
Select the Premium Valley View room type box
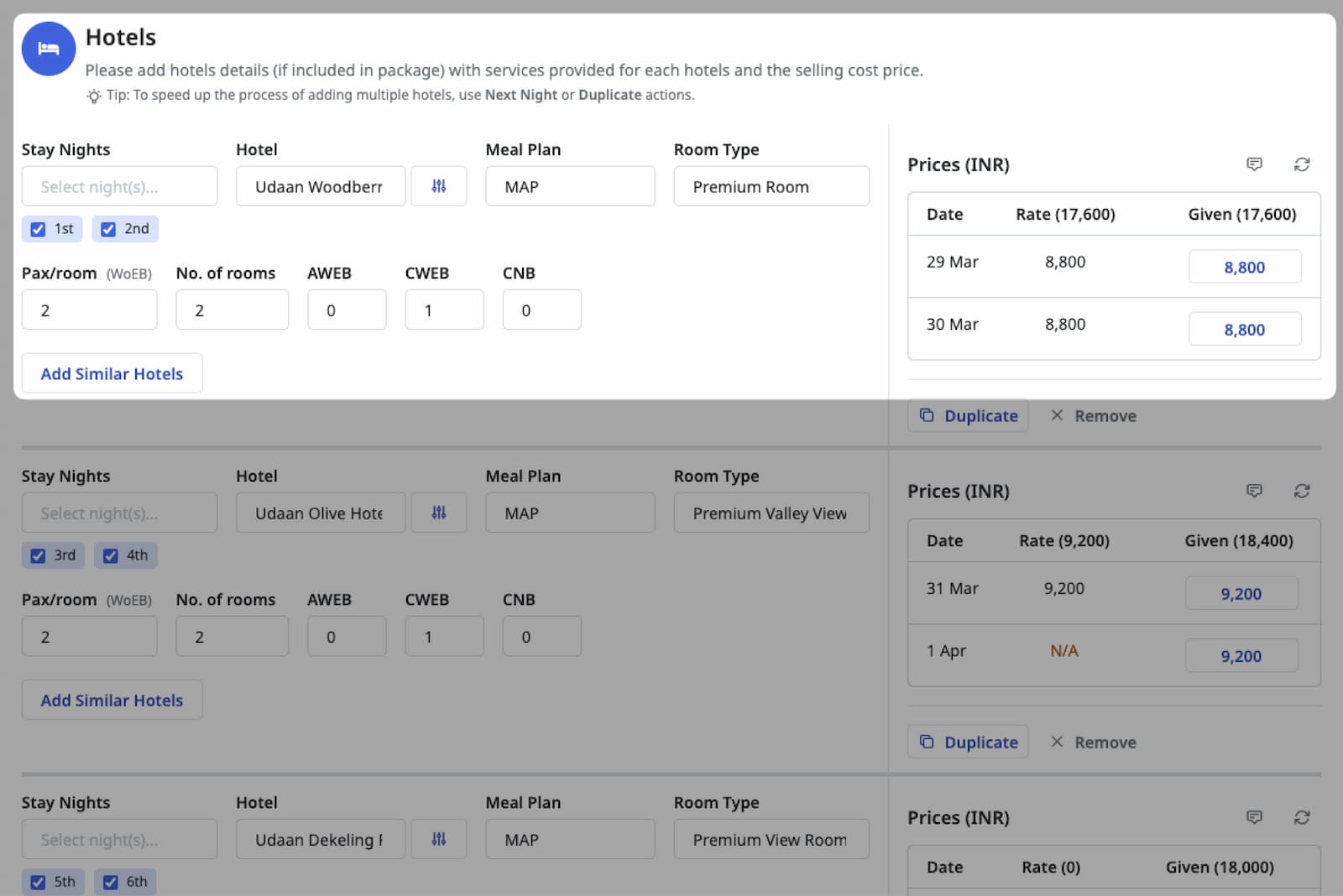[x=771, y=513]
